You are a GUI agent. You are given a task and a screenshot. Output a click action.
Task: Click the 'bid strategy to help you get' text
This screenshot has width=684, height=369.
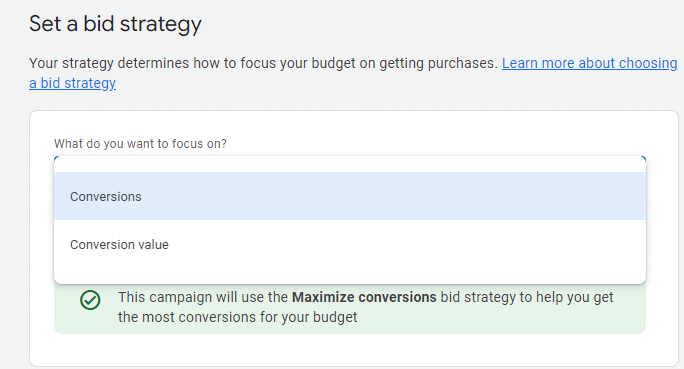(x=527, y=297)
